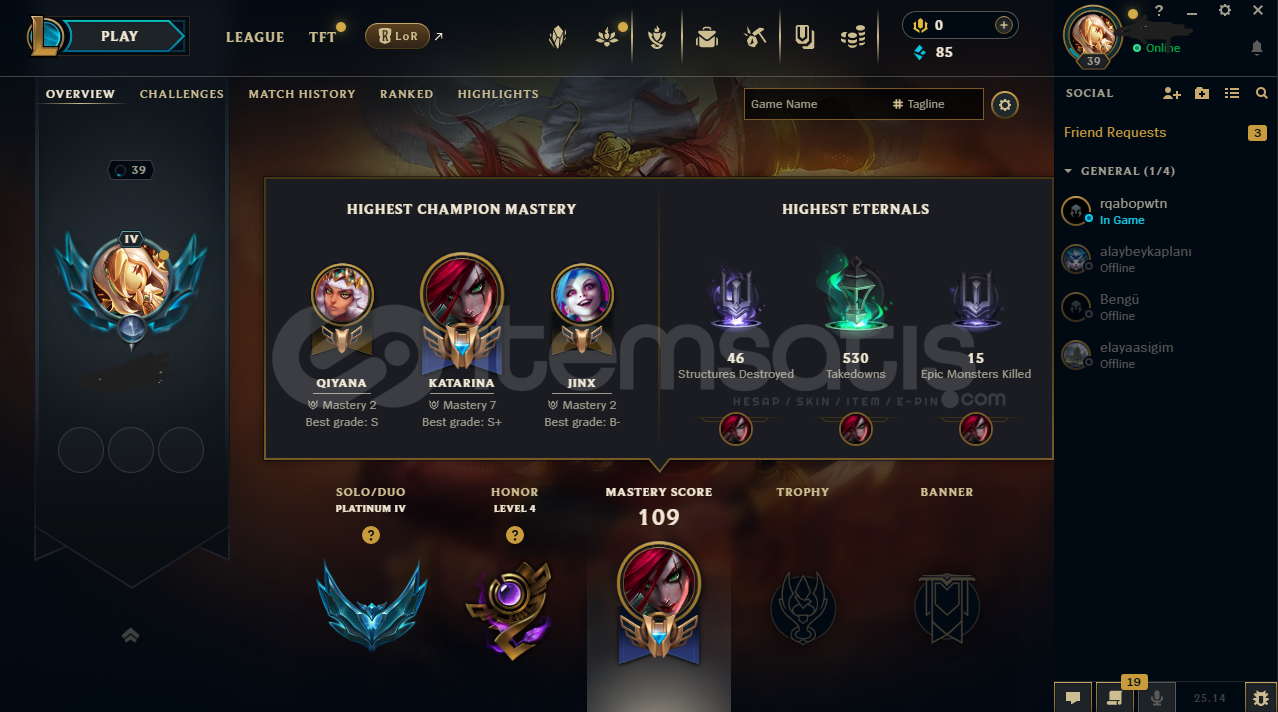Open Friend Requests link
1278x712 pixels.
point(1115,132)
